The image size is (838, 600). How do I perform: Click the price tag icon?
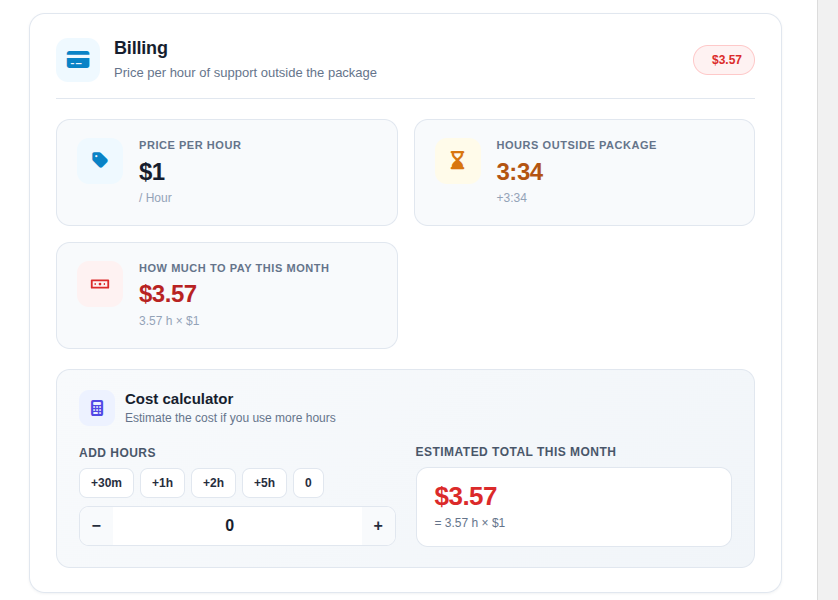coord(100,160)
